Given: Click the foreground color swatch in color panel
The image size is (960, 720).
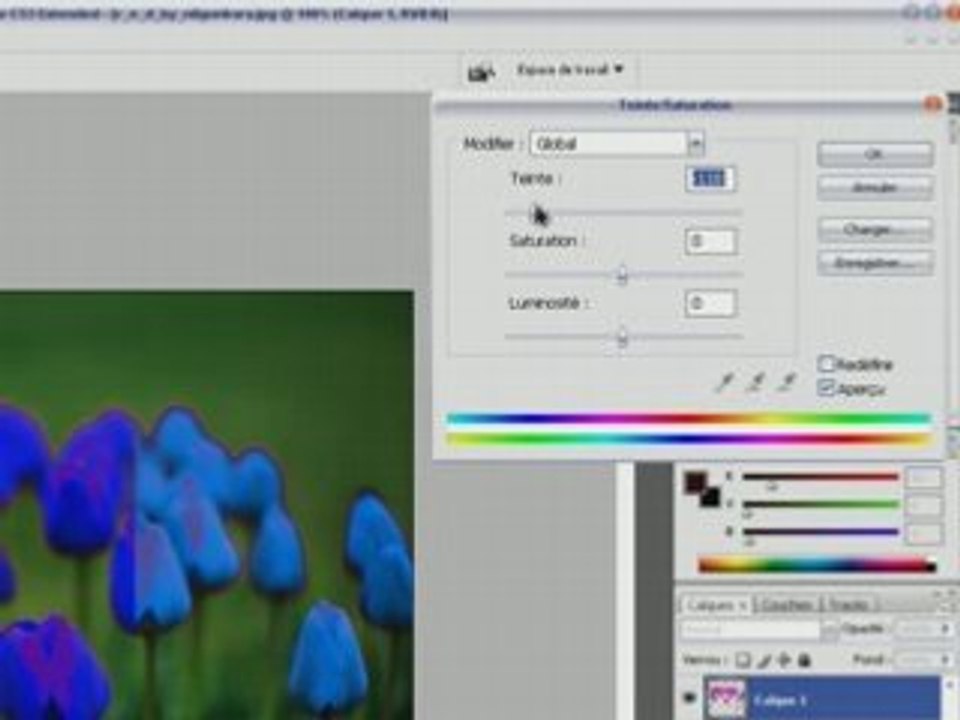Looking at the screenshot, I should pos(694,481).
